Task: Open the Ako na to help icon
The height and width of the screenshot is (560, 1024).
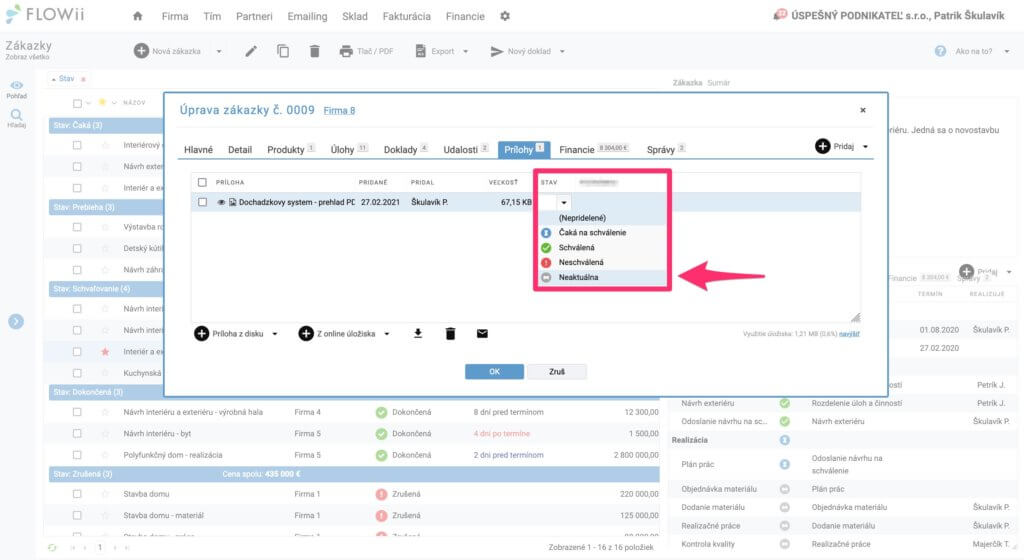Action: (x=940, y=51)
